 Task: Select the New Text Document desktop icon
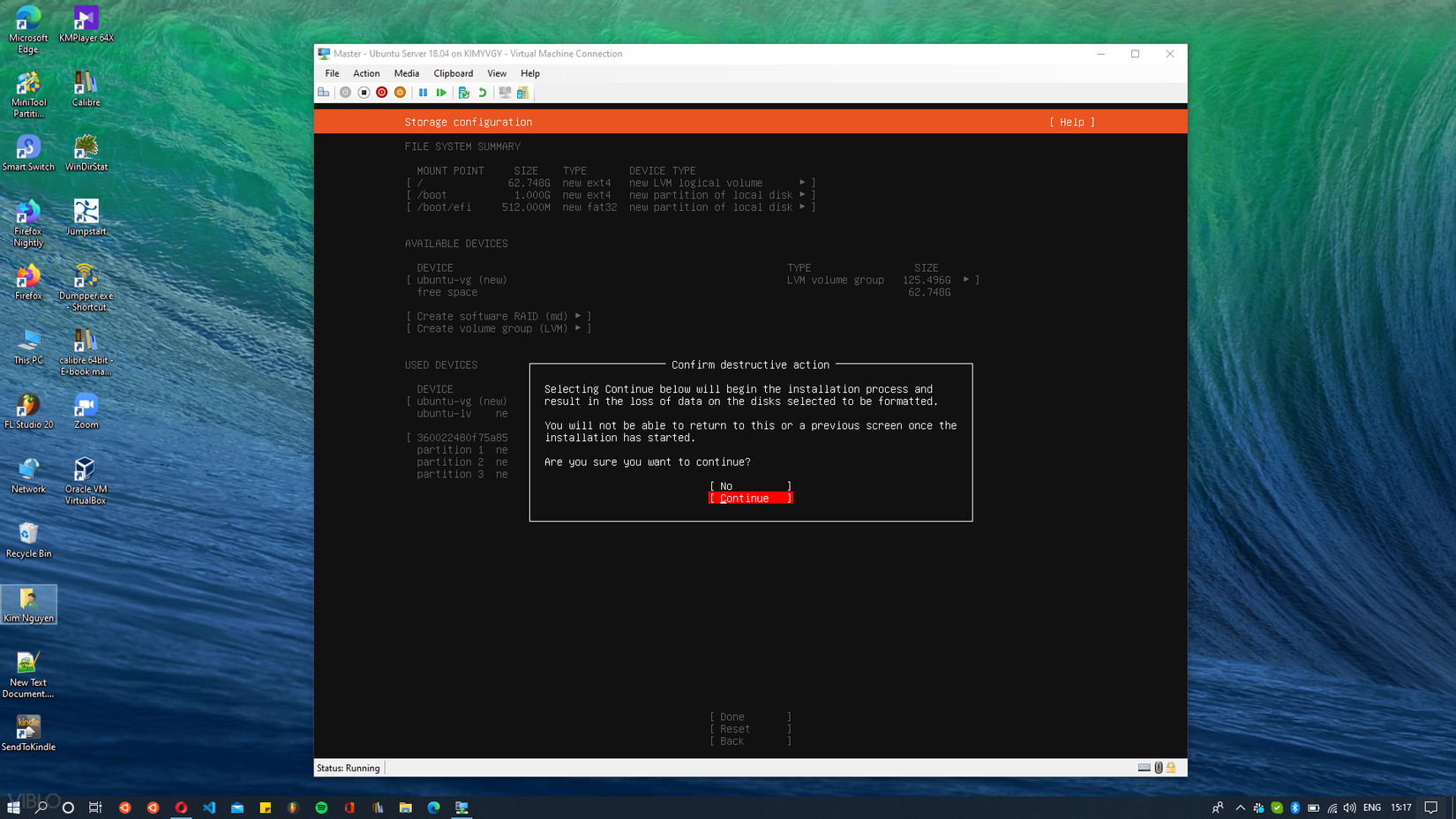[28, 674]
